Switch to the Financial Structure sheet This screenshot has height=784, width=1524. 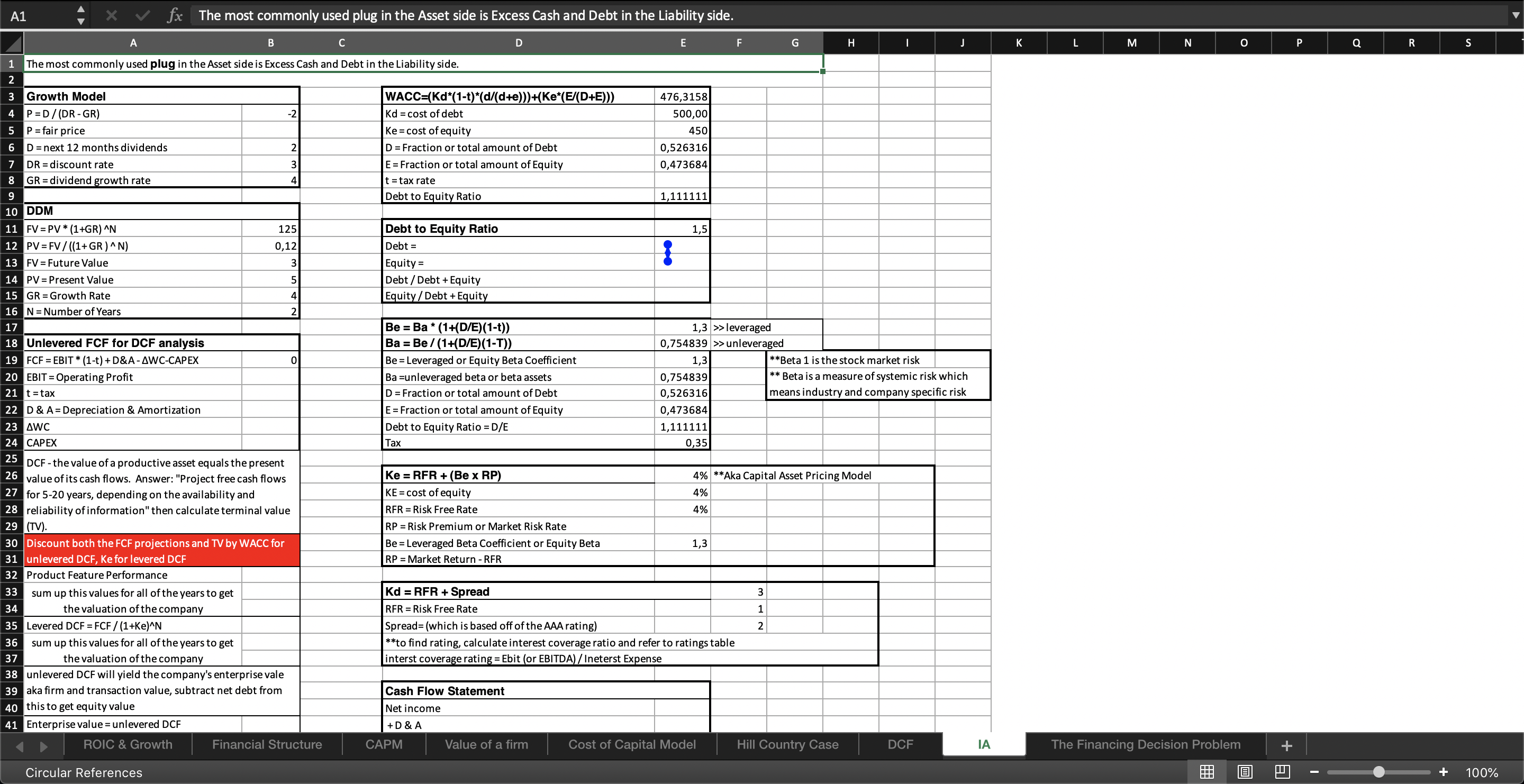(x=267, y=744)
